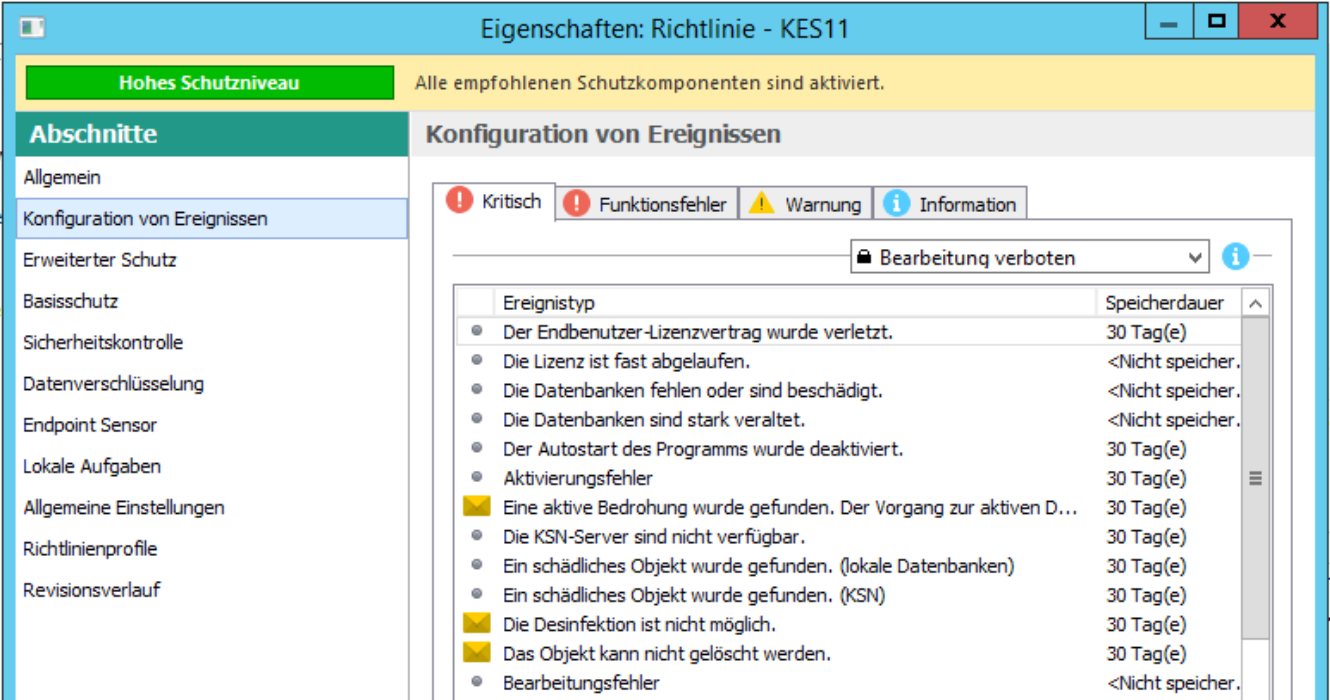Image resolution: width=1330 pixels, height=700 pixels.
Task: Click '<Nicht speicher.' value of Bearbeitungsfehler row
Action: point(1173,683)
